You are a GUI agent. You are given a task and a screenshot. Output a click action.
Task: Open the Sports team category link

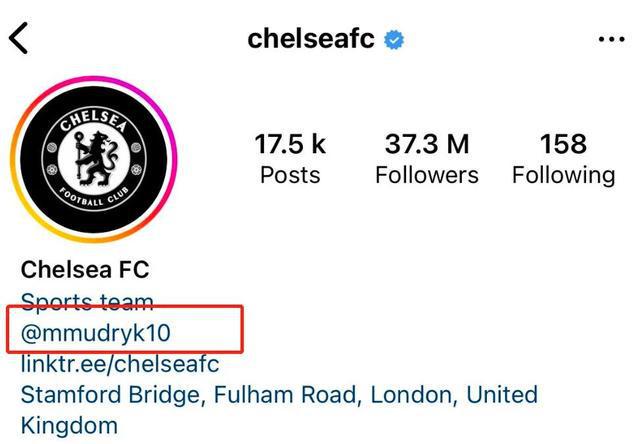88,301
